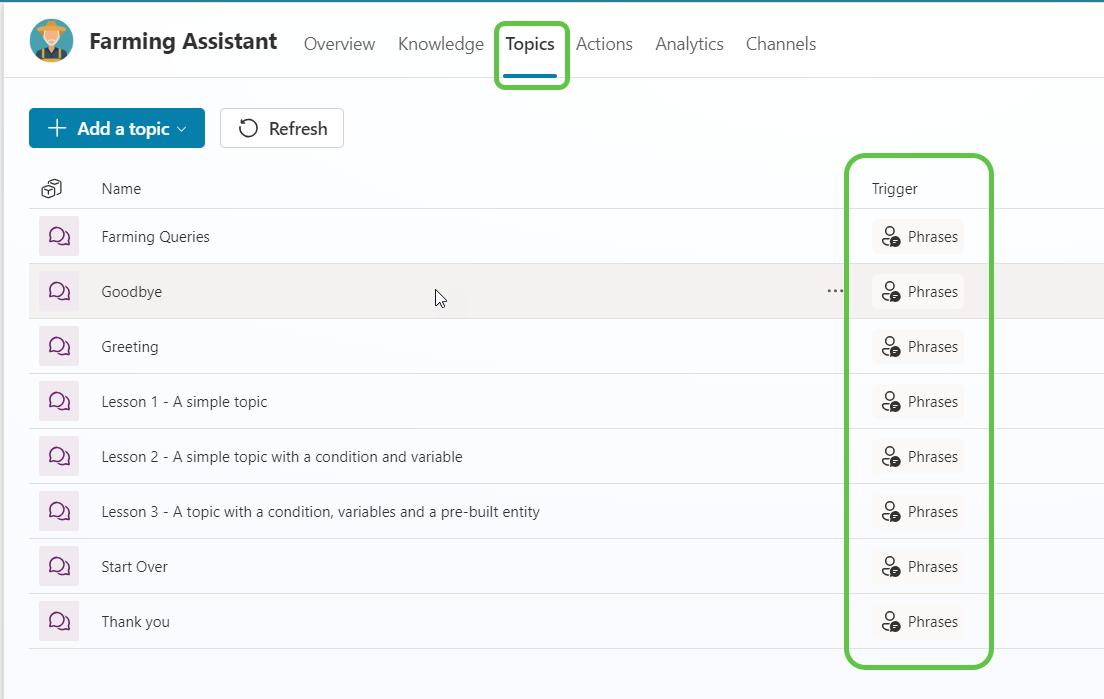Click the topic icon beside Farming Queries

pyautogui.click(x=59, y=237)
